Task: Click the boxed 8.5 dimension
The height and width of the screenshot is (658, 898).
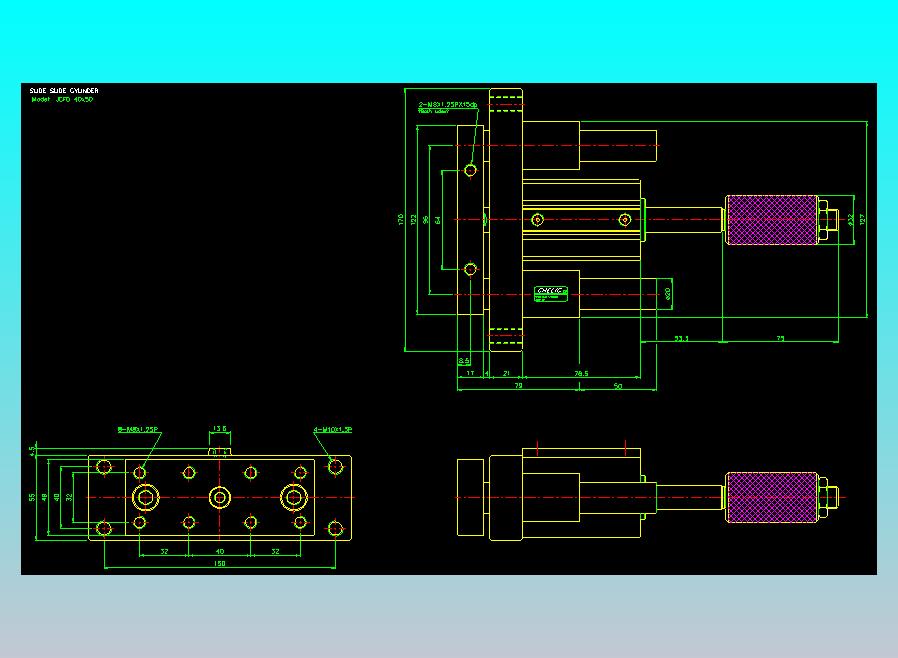Action: [464, 361]
